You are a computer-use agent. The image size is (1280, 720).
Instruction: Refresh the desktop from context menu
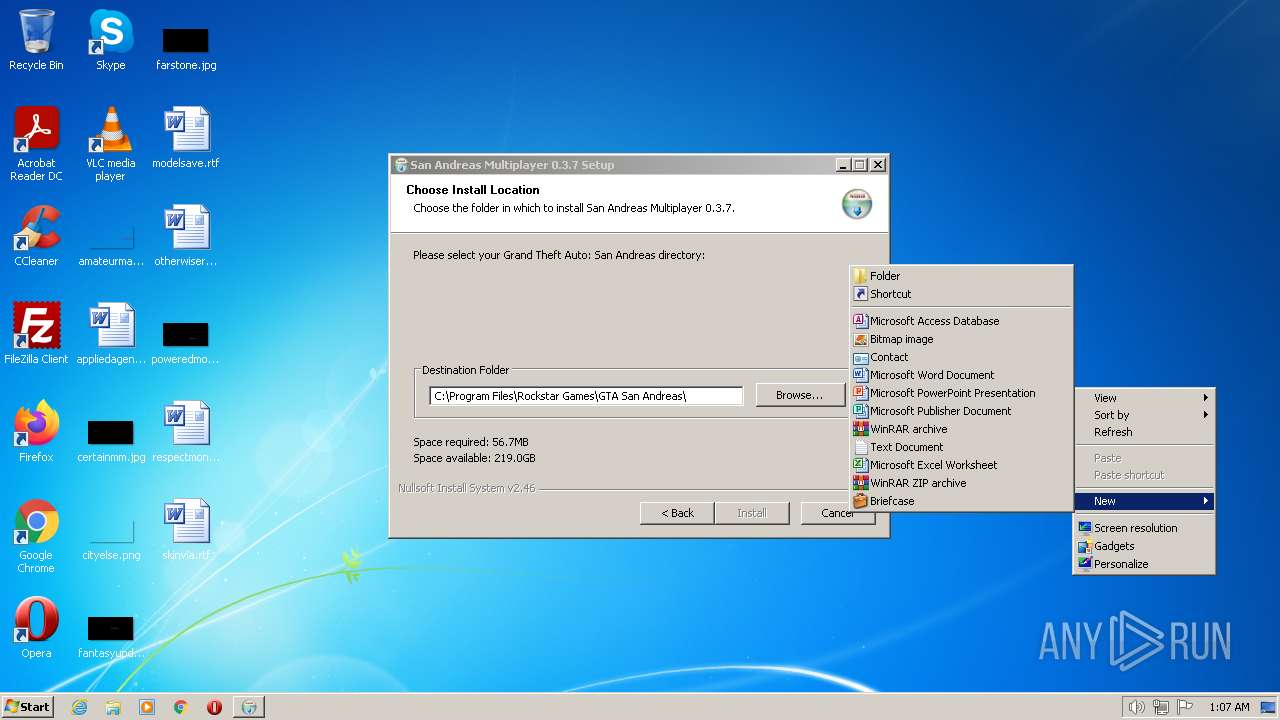click(1144, 432)
